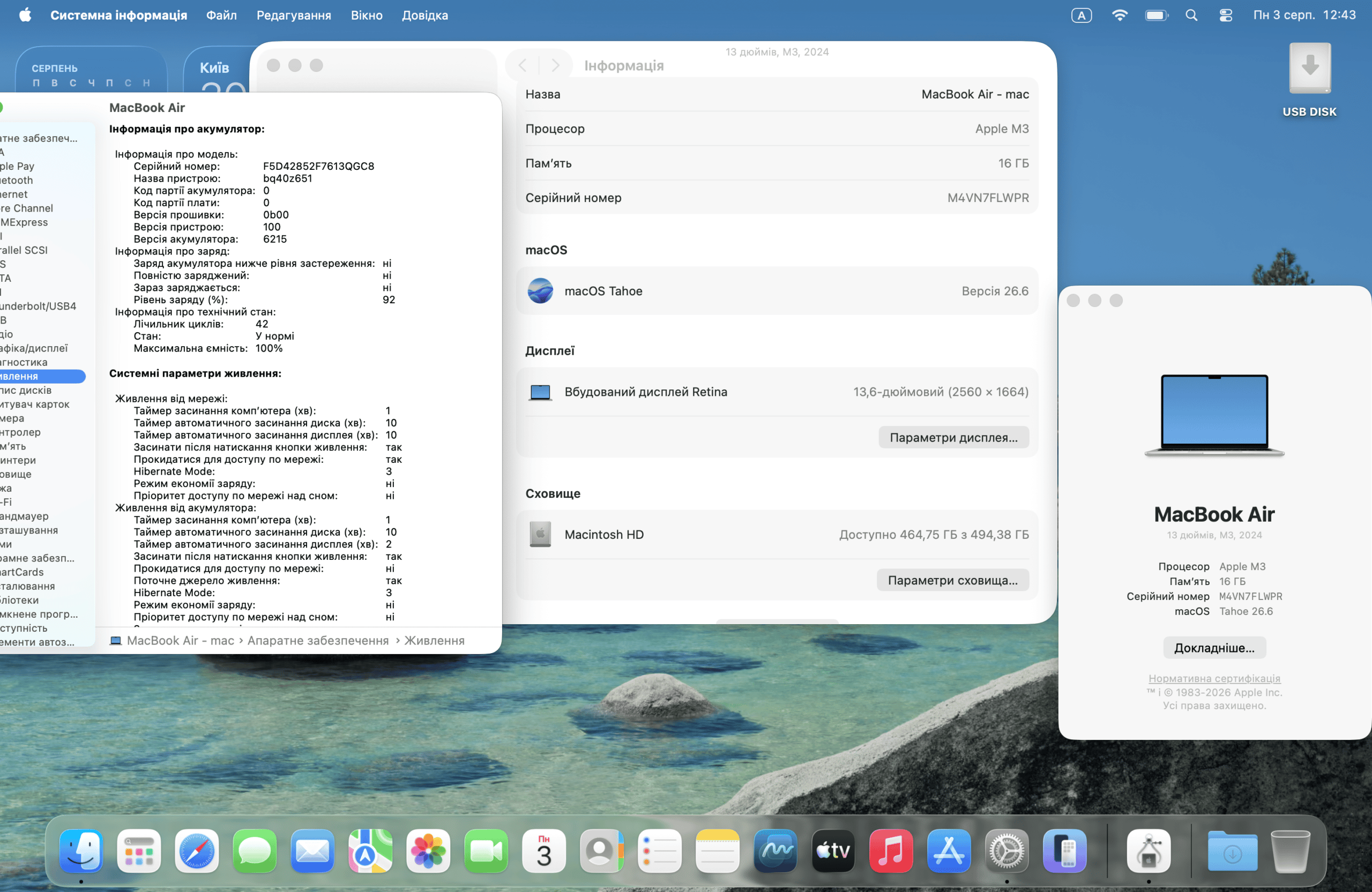
Task: Go forward in the Інформація settings window
Action: tap(555, 65)
